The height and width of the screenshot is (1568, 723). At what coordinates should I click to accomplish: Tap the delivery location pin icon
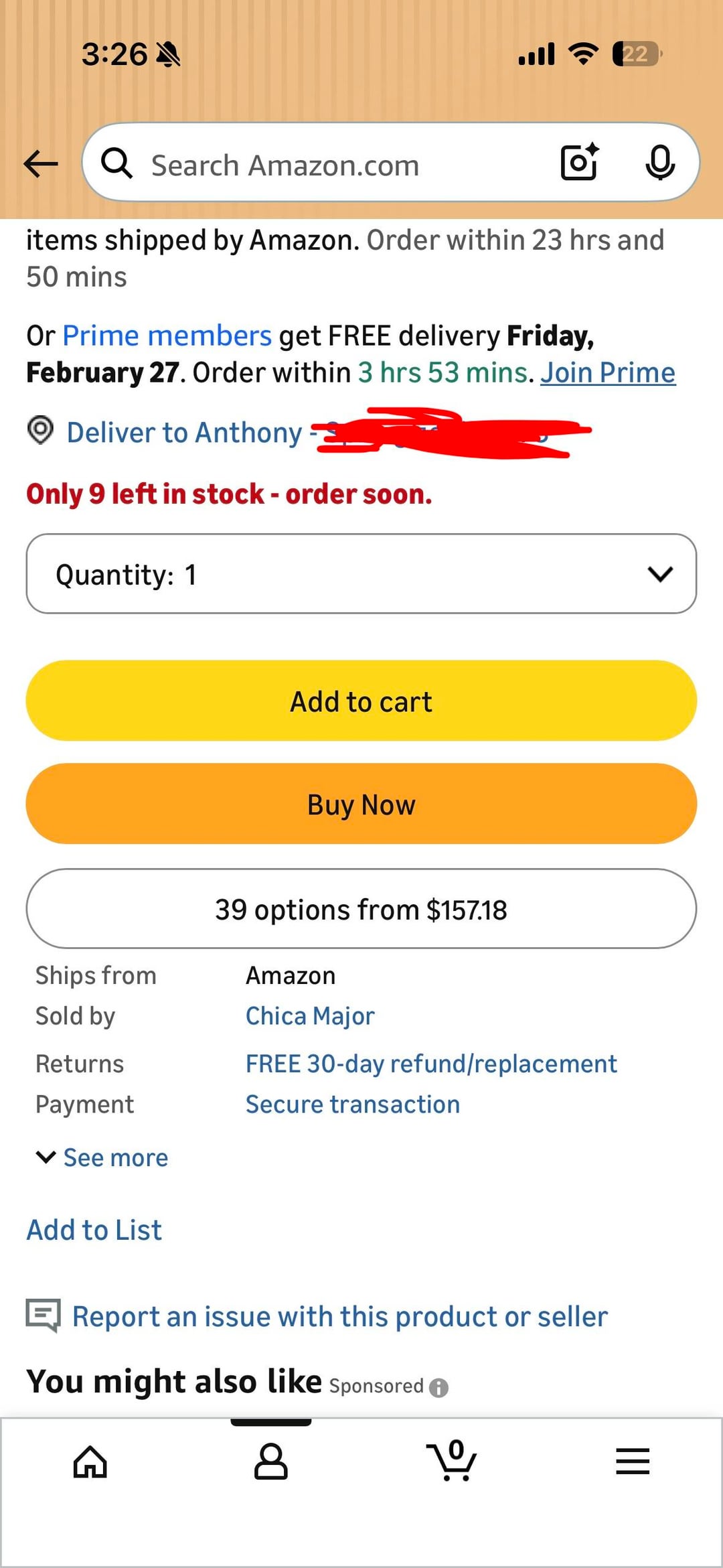(40, 430)
